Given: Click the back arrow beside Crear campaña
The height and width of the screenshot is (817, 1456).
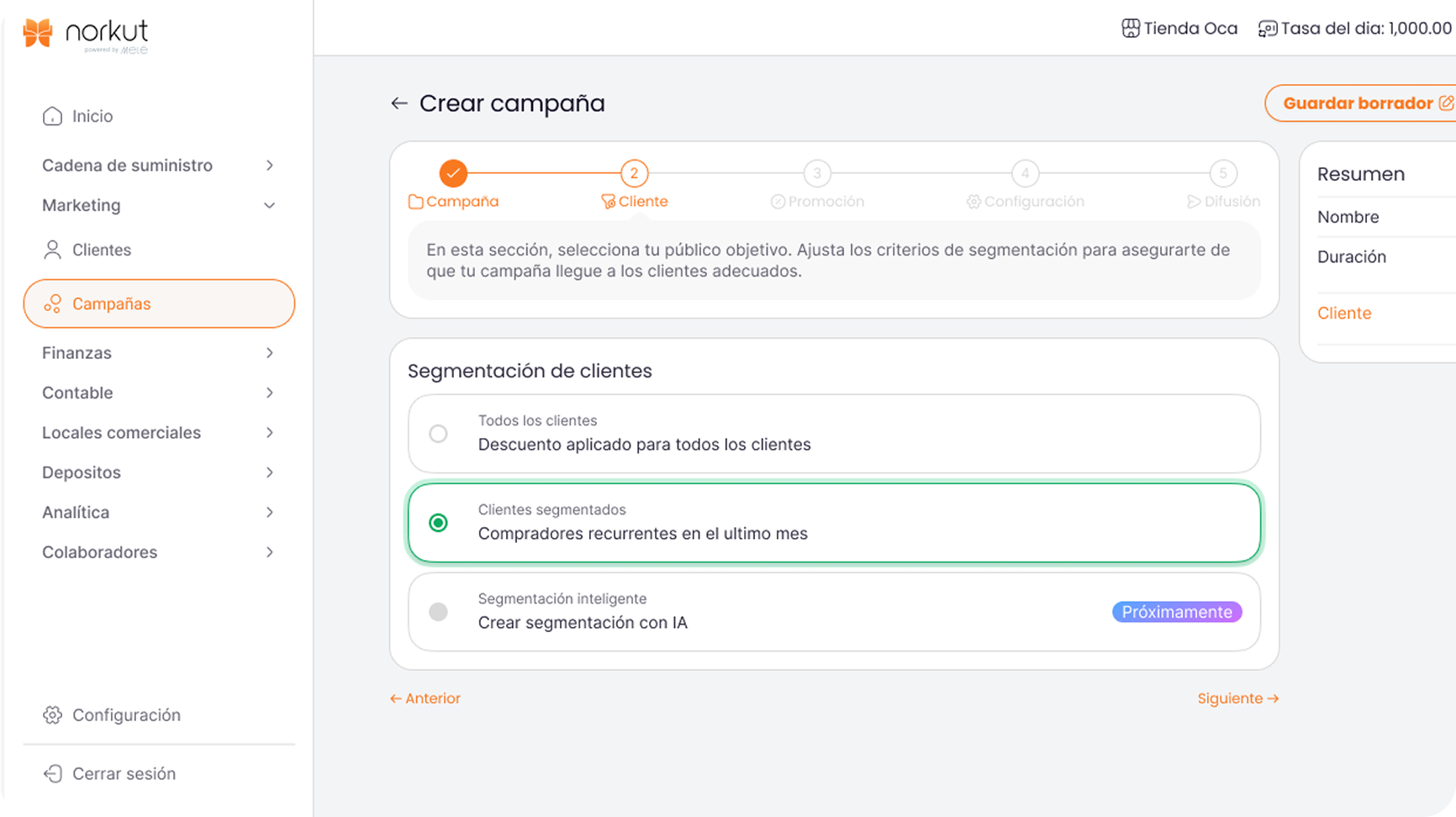Looking at the screenshot, I should pos(398,103).
